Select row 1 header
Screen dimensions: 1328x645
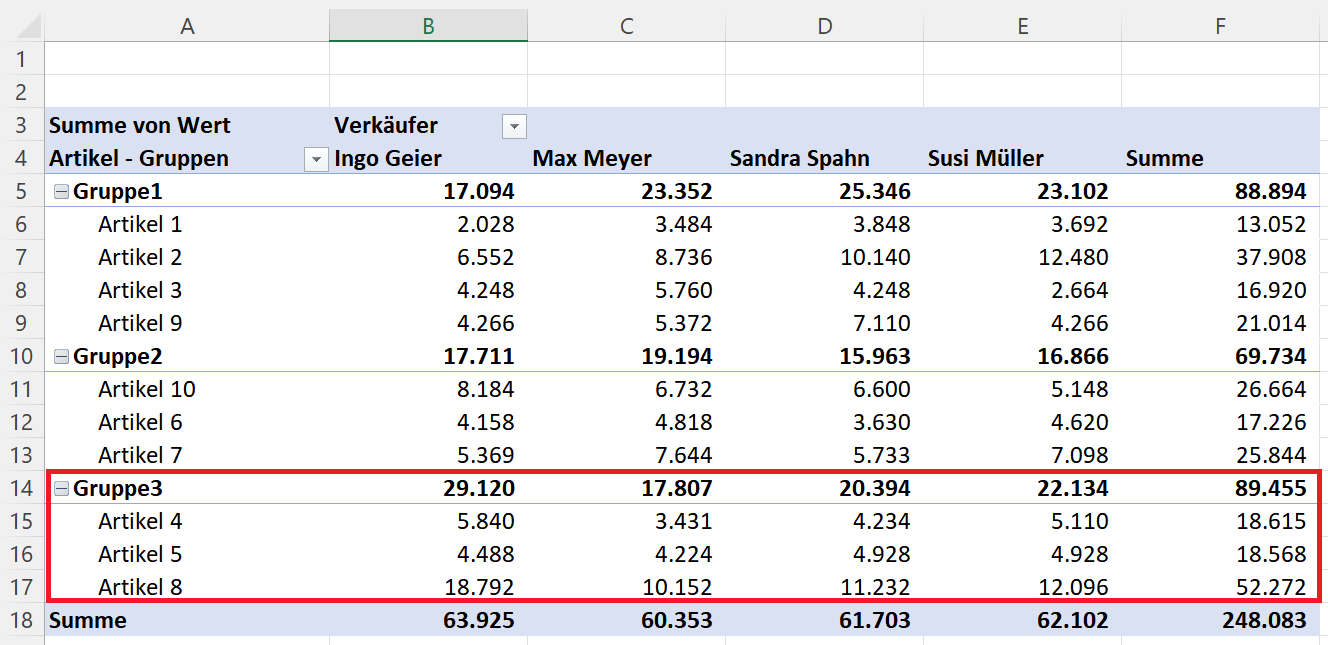point(22,59)
